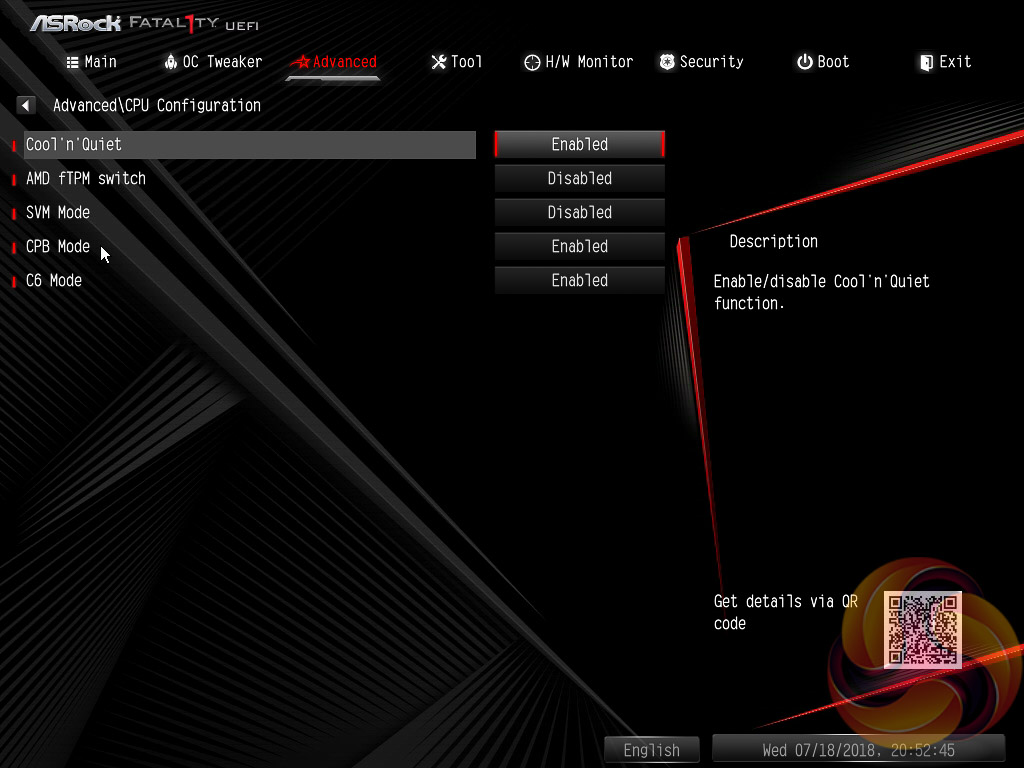Select the SVM Mode row
Image resolution: width=1024 pixels, height=768 pixels.
tap(249, 212)
